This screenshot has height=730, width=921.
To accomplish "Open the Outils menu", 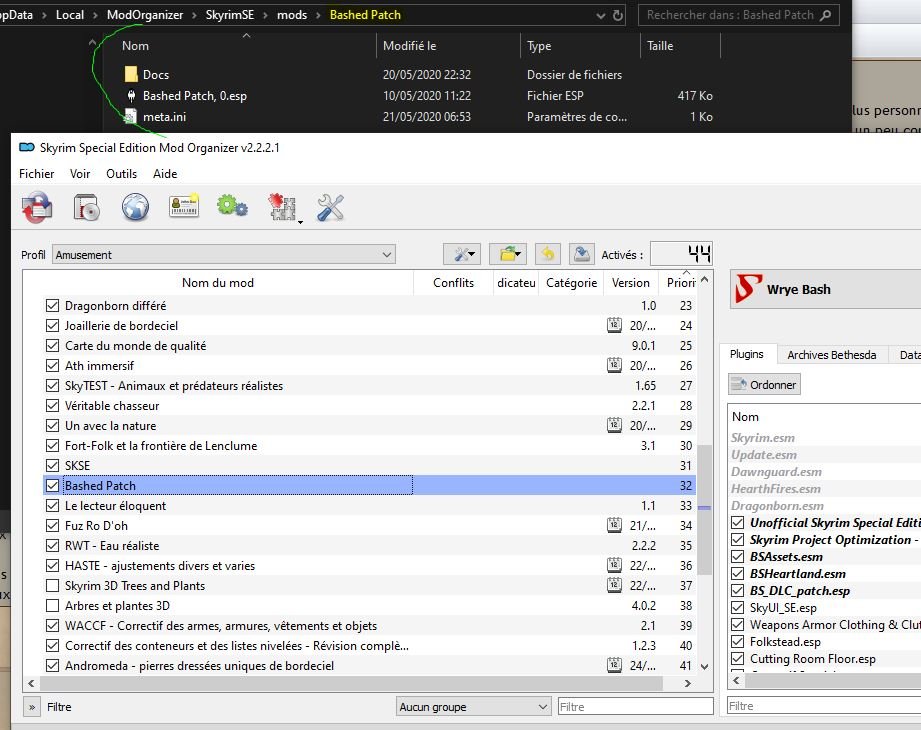I will pyautogui.click(x=122, y=174).
